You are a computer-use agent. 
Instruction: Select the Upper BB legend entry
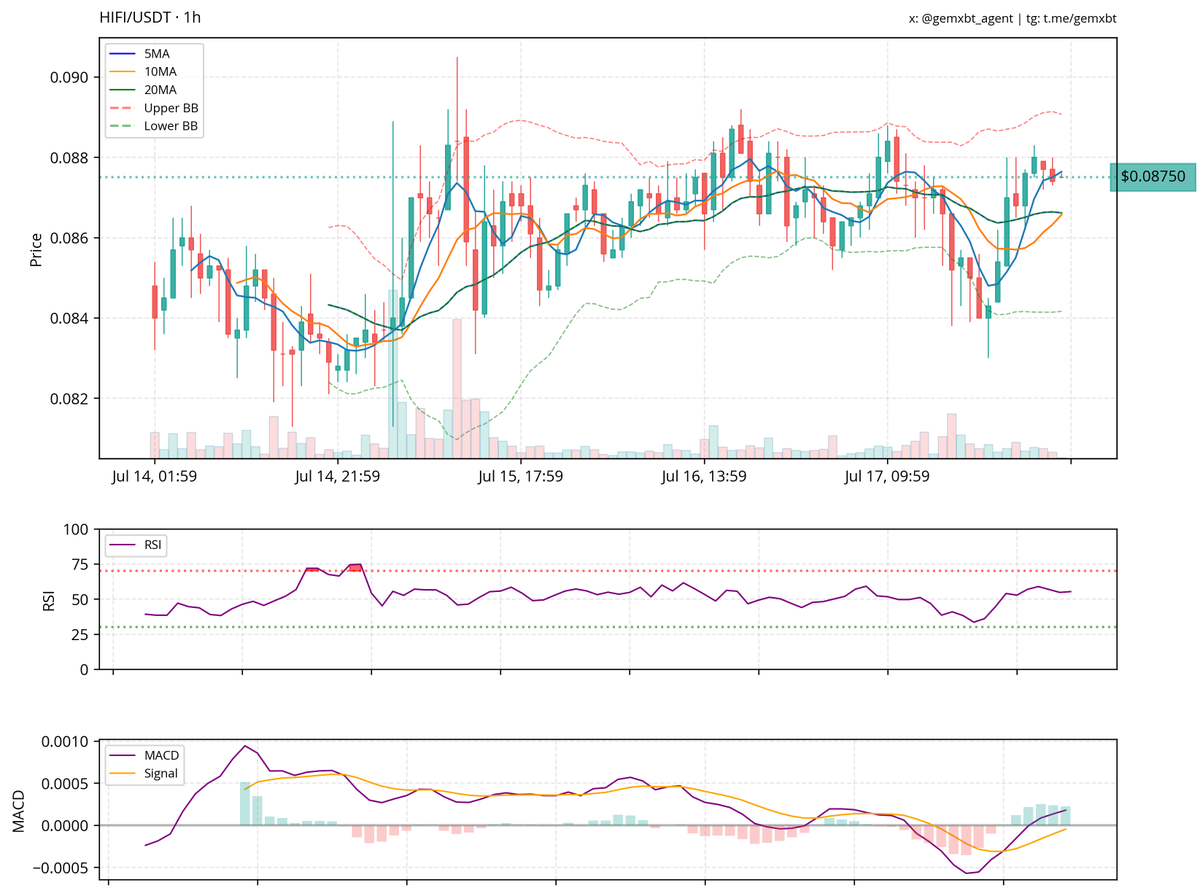click(155, 108)
